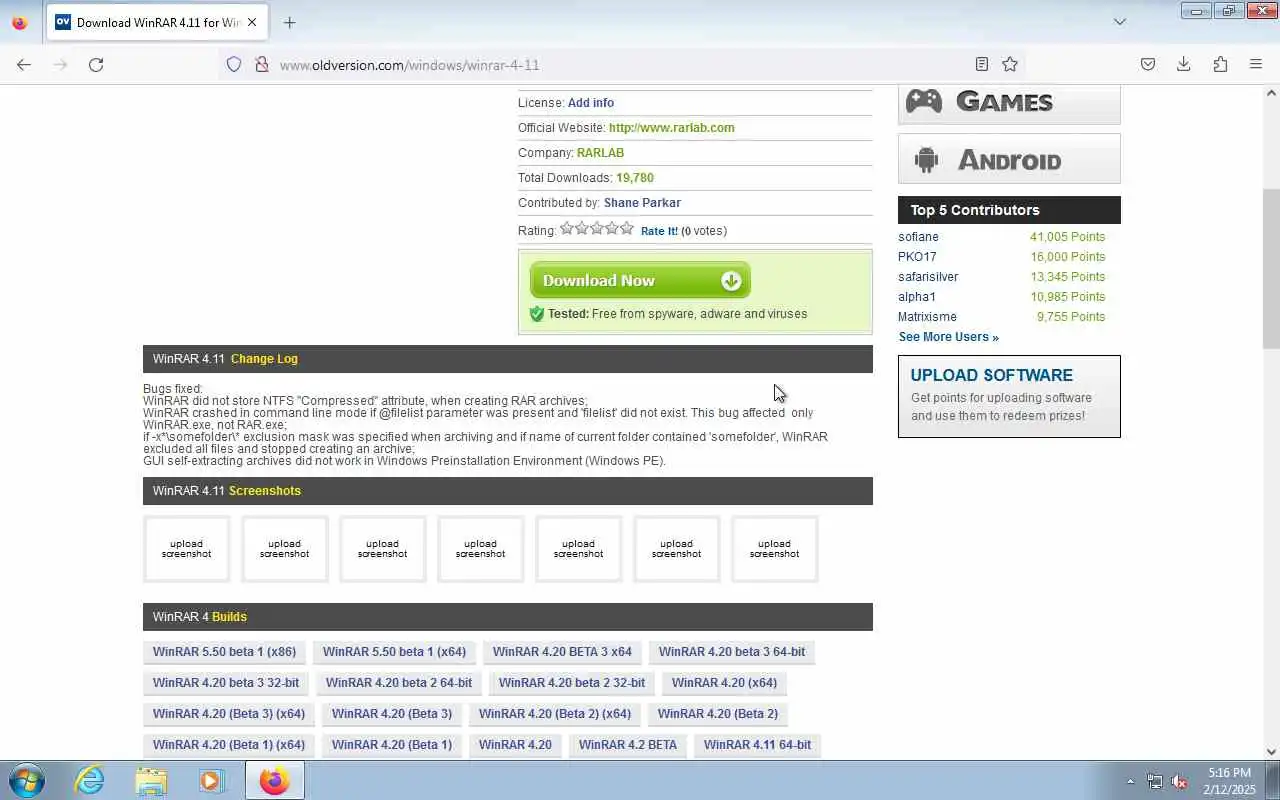The image size is (1280, 800).
Task: Open the WinRAR 5.50 beta 1 (x64) build
Action: coord(394,652)
